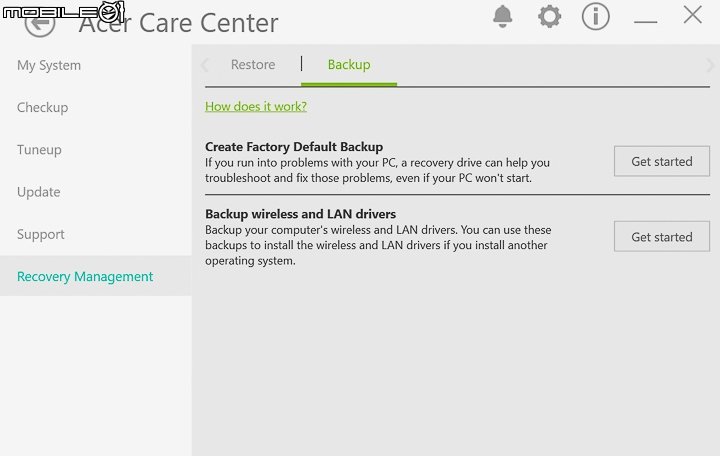Viewport: 720px width, 456px height.
Task: Click the left chevron beside the tabs
Action: [x=205, y=65]
